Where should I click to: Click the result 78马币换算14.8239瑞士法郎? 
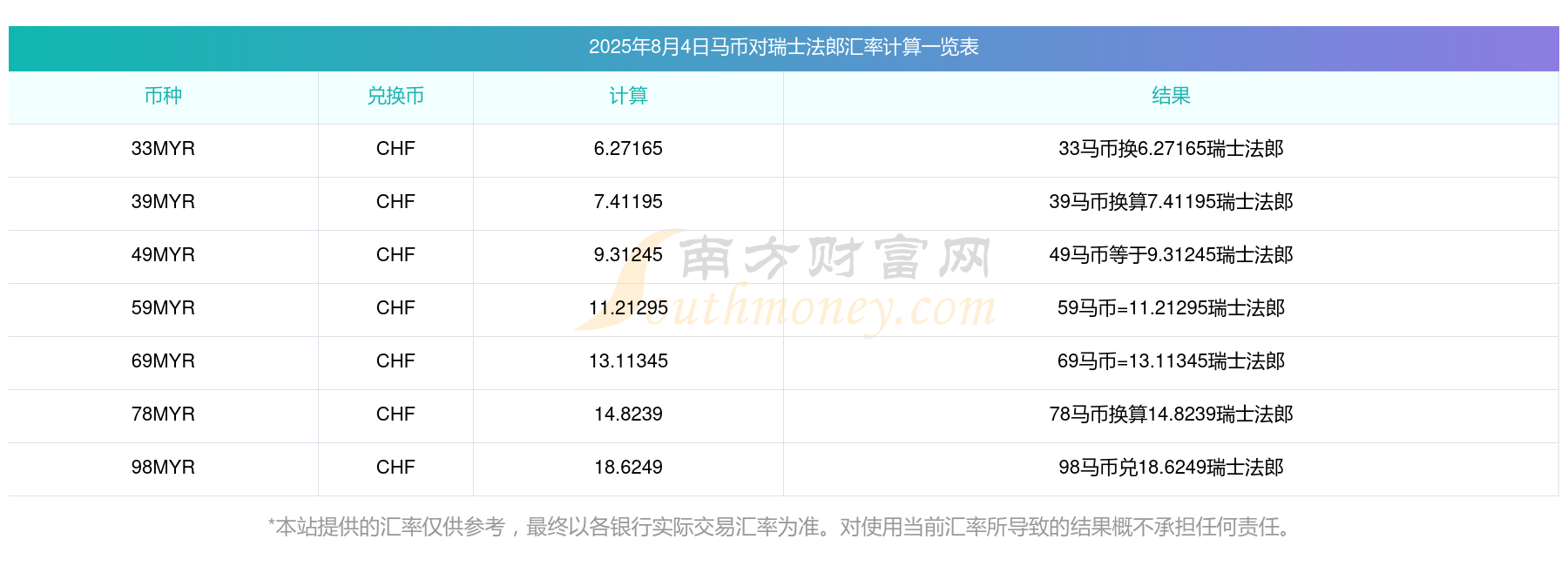1171,414
